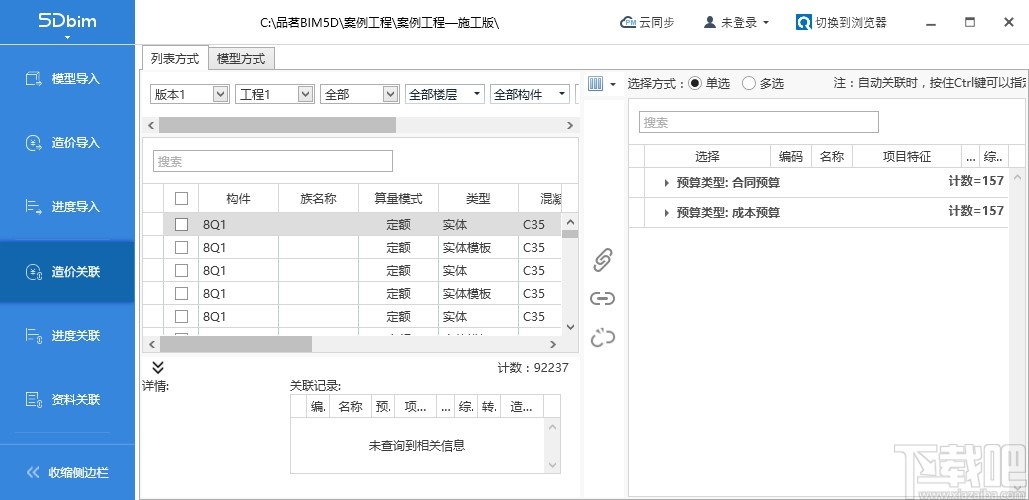Click the paperclip auto-associate icon

602,260
